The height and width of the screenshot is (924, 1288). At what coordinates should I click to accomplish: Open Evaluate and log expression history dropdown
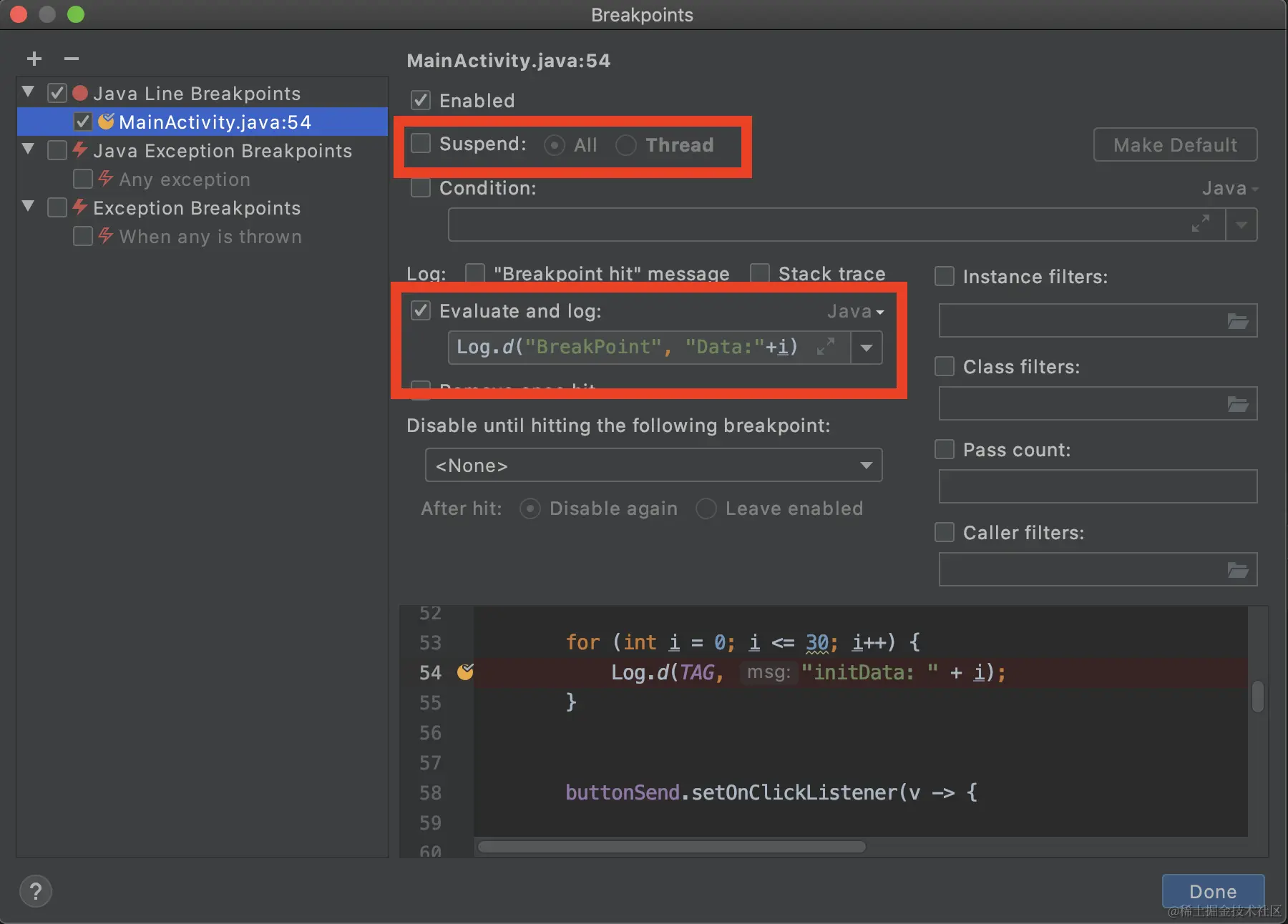[x=867, y=348]
